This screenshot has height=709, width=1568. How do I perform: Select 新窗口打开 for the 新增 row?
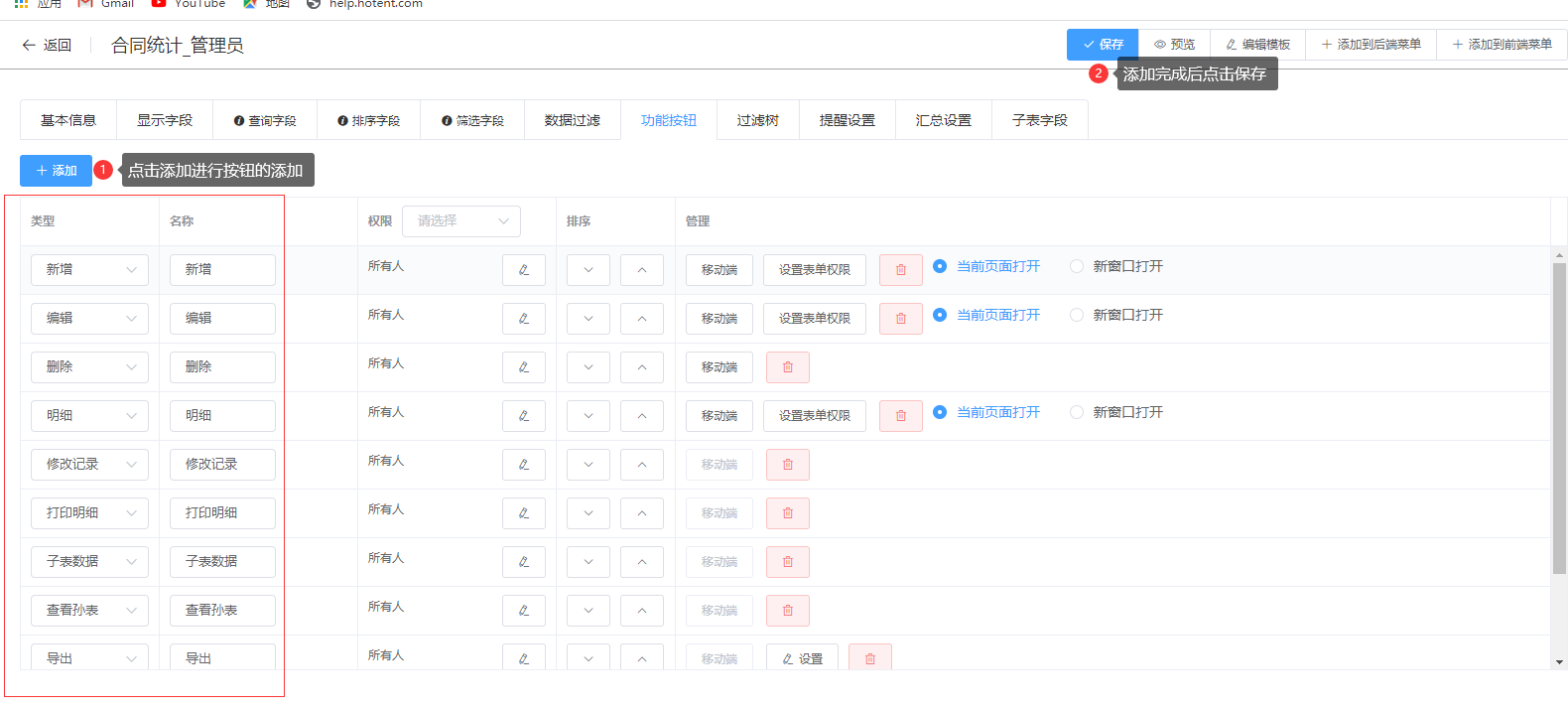1077,266
